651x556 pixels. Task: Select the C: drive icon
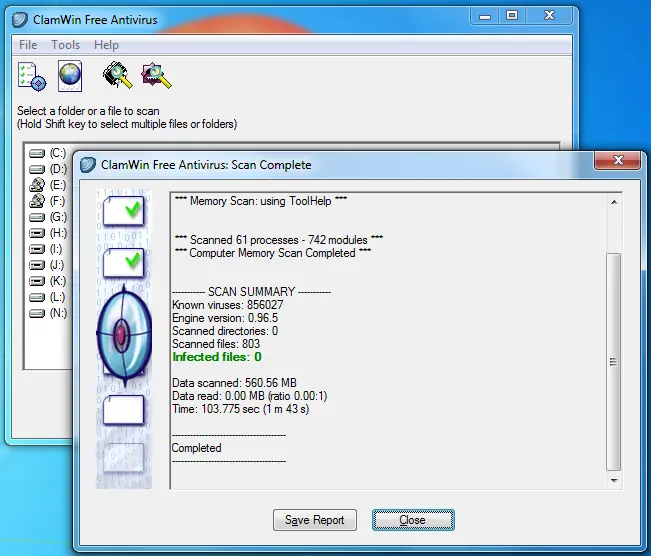37,154
